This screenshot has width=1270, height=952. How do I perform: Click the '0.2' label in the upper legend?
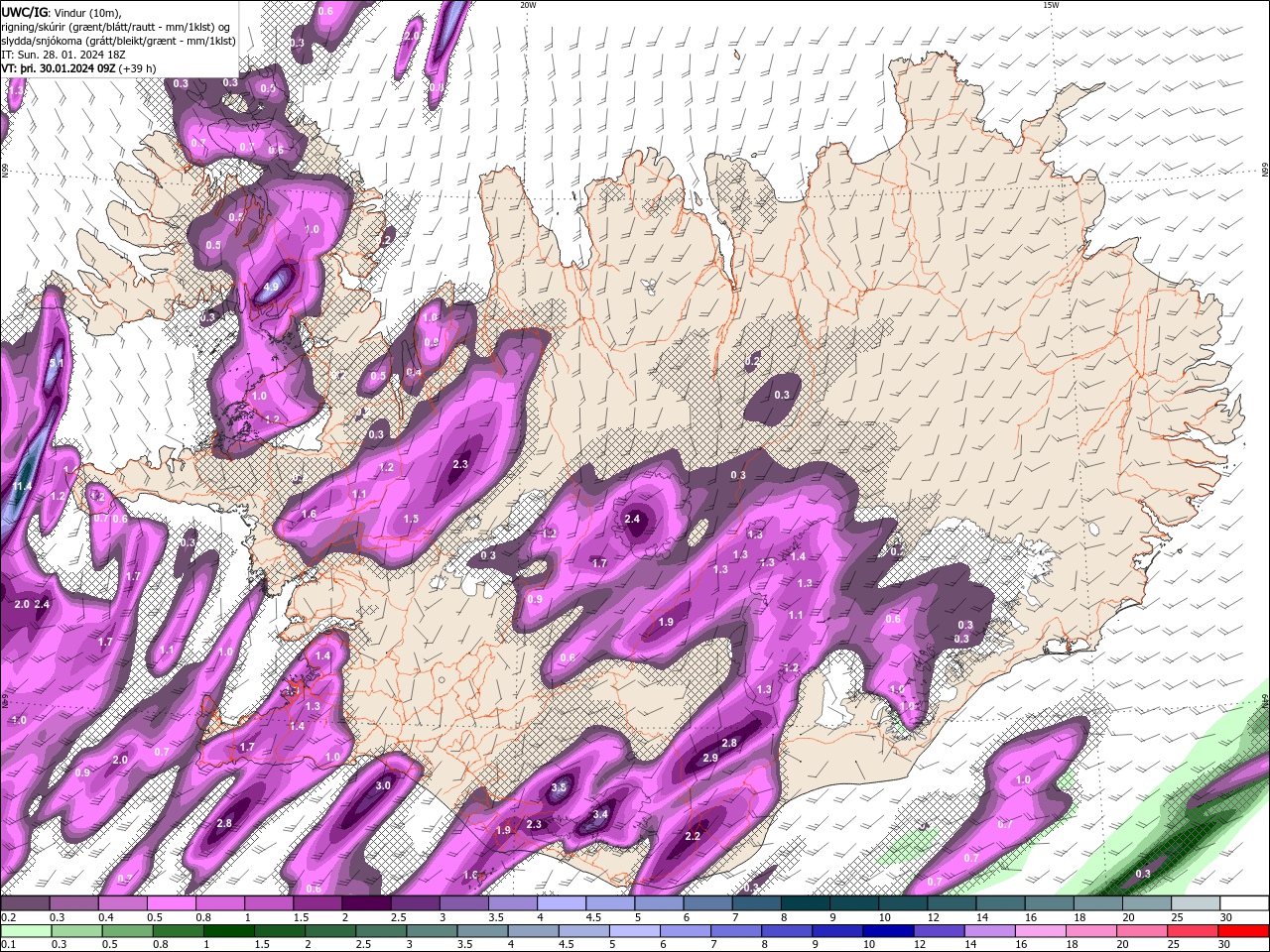coord(8,917)
